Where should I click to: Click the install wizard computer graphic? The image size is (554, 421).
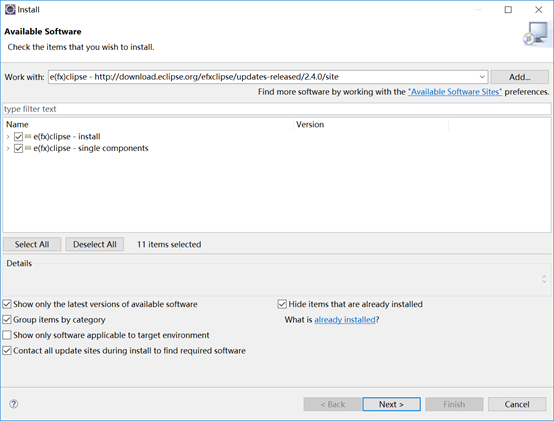536,34
